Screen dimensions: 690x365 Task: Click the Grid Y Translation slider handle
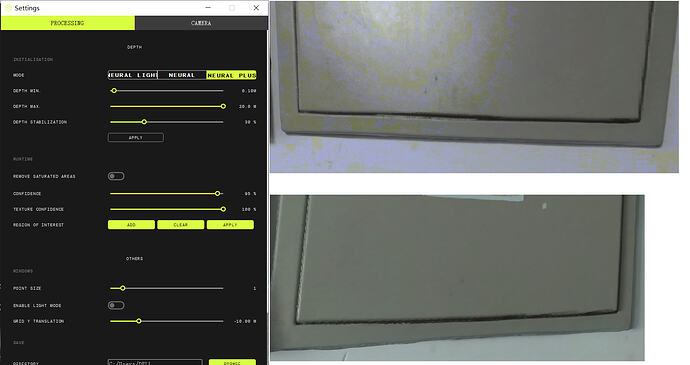(139, 321)
